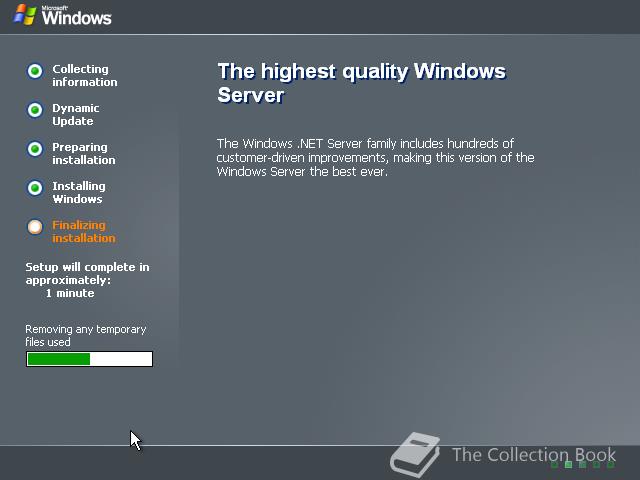Click the Dynamic Update step indicator

pyautogui.click(x=35, y=110)
